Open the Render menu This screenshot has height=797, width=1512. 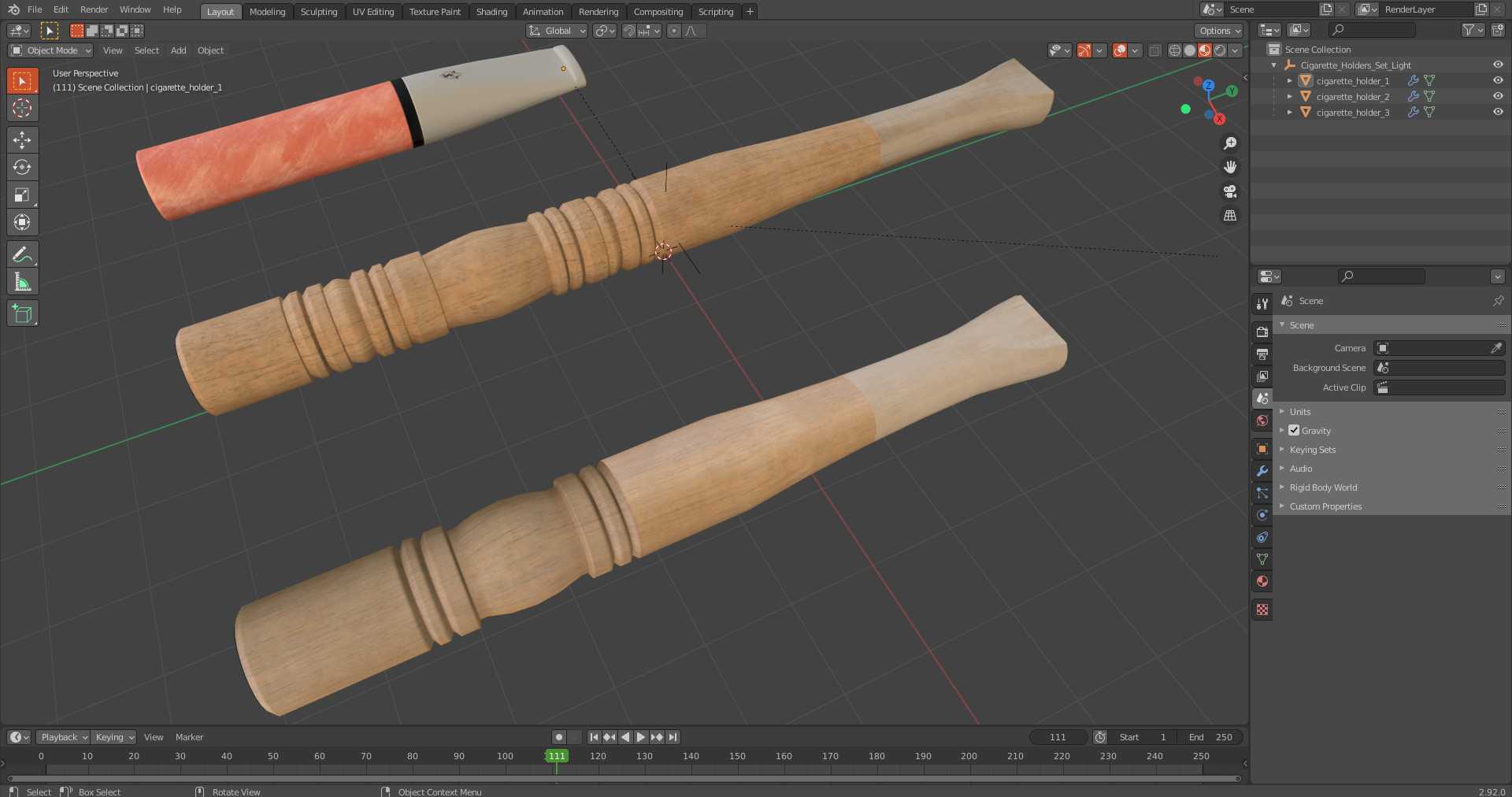[94, 9]
